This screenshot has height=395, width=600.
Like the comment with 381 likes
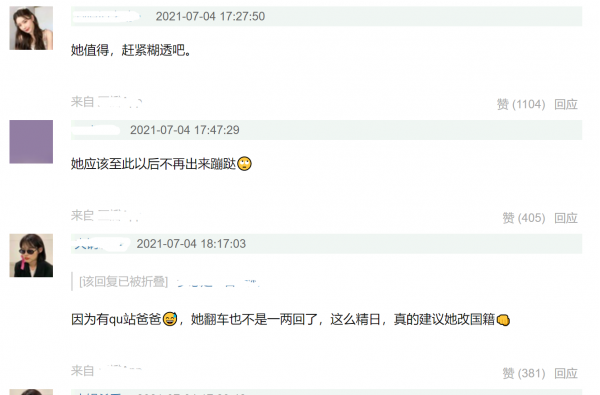coord(524,373)
